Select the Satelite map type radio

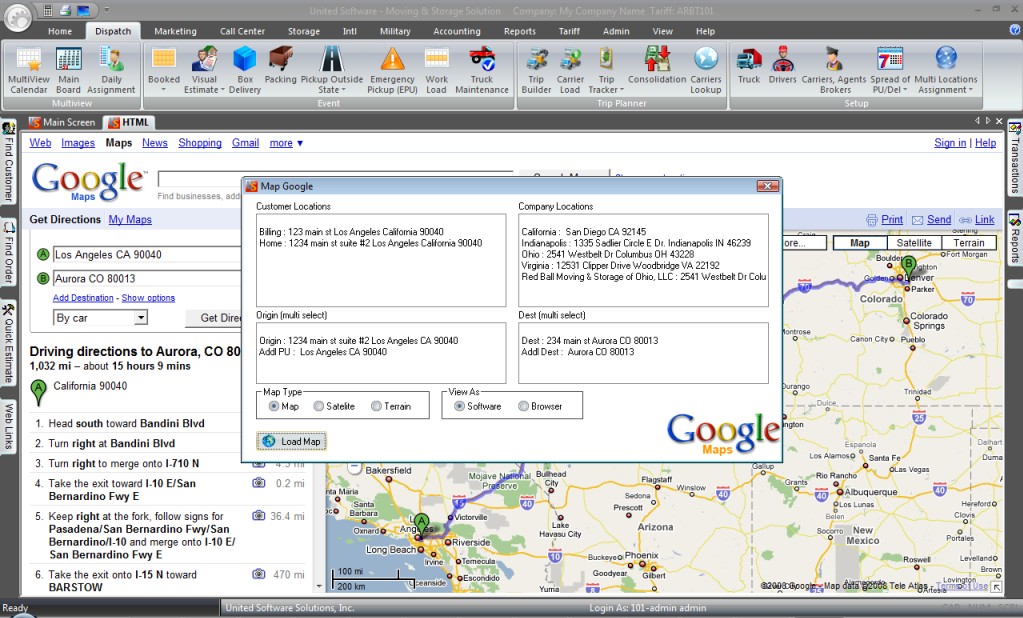coord(318,406)
